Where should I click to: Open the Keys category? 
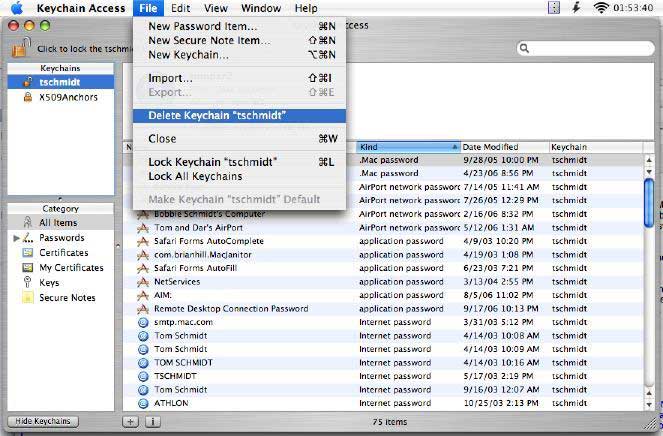tap(48, 283)
